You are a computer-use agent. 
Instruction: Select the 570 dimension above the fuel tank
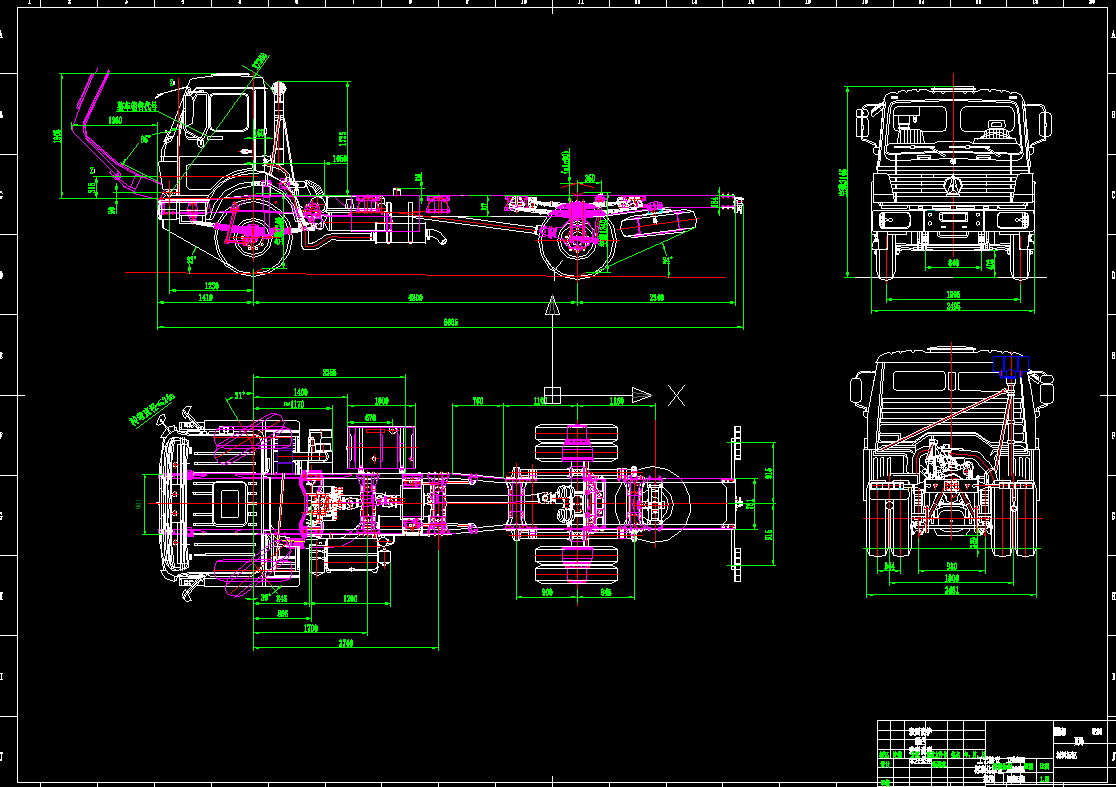pyautogui.click(x=370, y=418)
